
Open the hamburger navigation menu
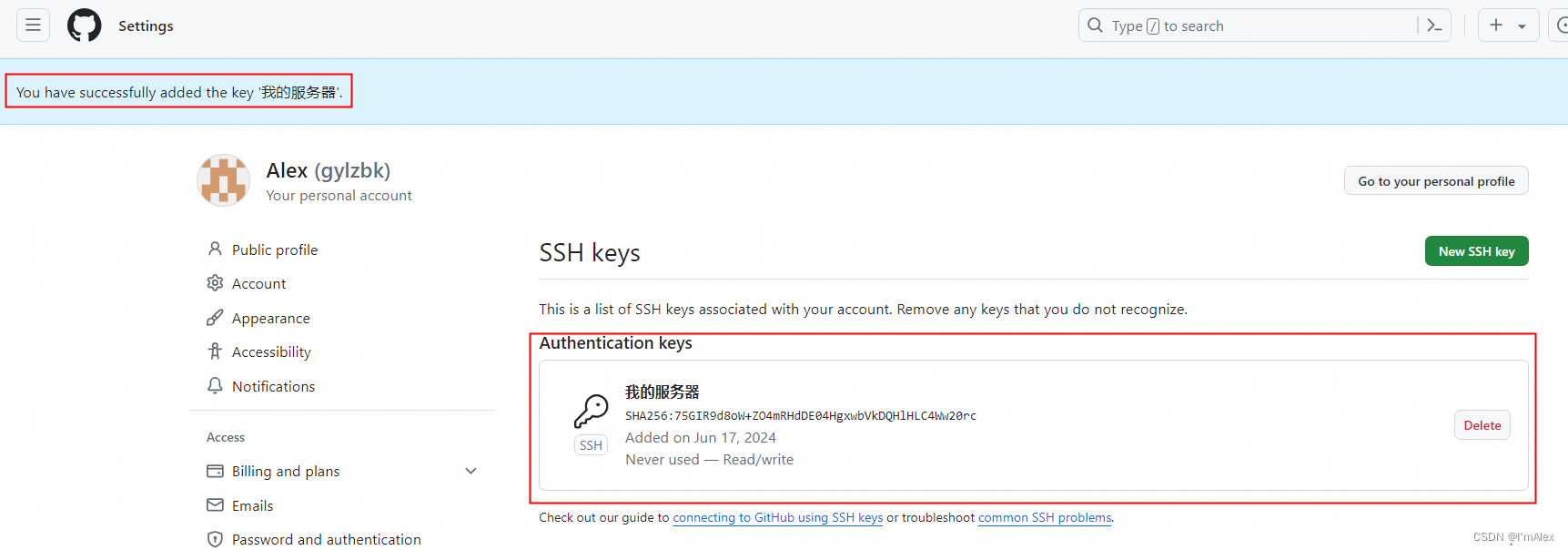tap(33, 25)
